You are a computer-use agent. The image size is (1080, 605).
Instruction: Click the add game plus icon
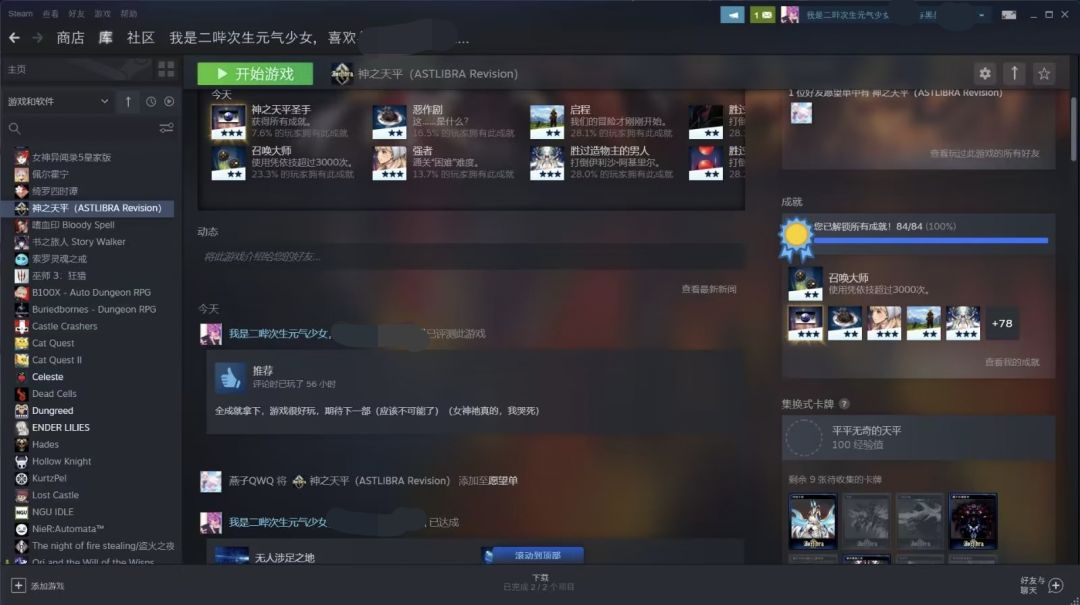coord(19,586)
